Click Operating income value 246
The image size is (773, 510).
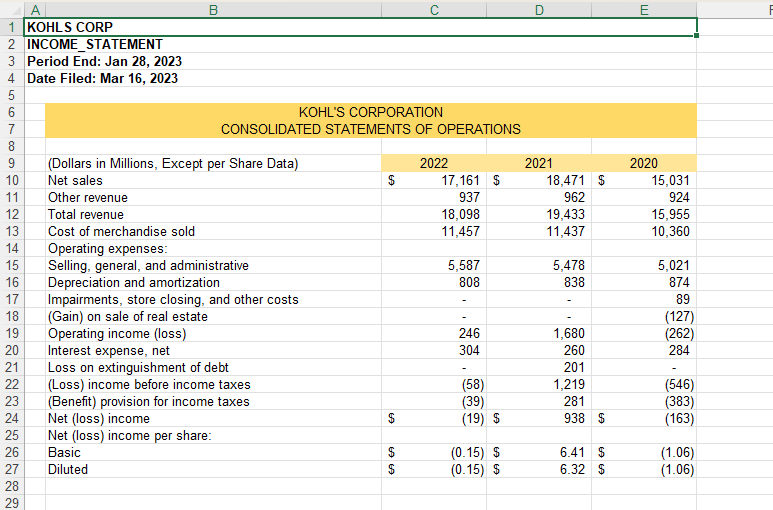point(469,334)
